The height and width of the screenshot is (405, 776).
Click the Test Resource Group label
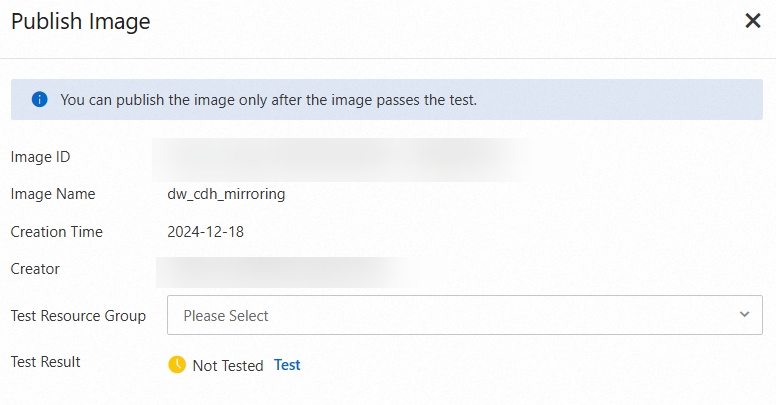click(78, 316)
